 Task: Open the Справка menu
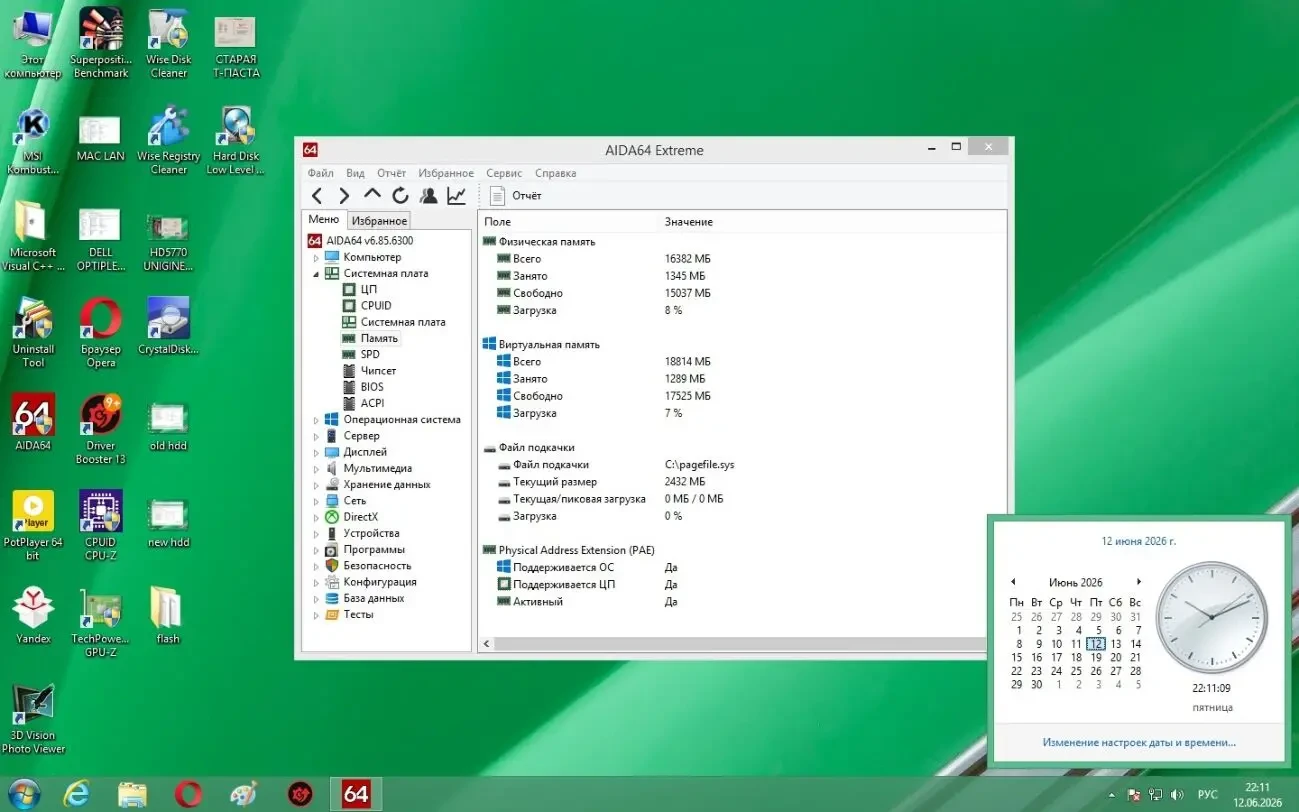[555, 173]
